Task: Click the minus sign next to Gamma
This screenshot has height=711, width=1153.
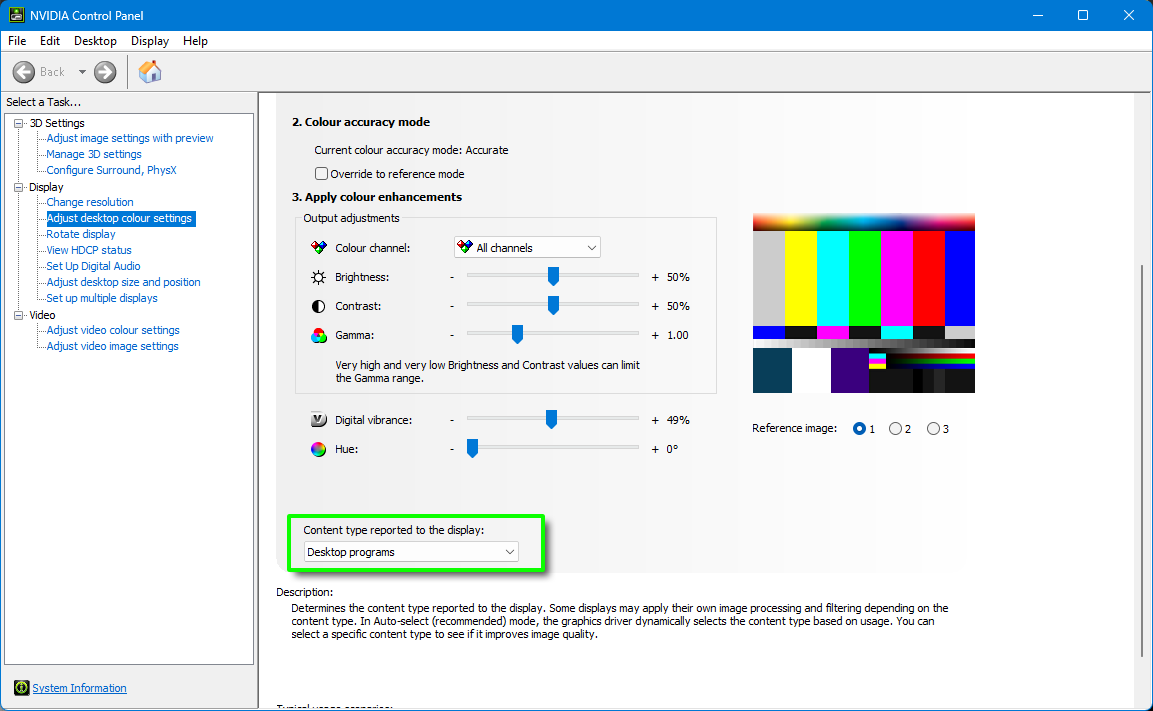Action: tap(452, 335)
